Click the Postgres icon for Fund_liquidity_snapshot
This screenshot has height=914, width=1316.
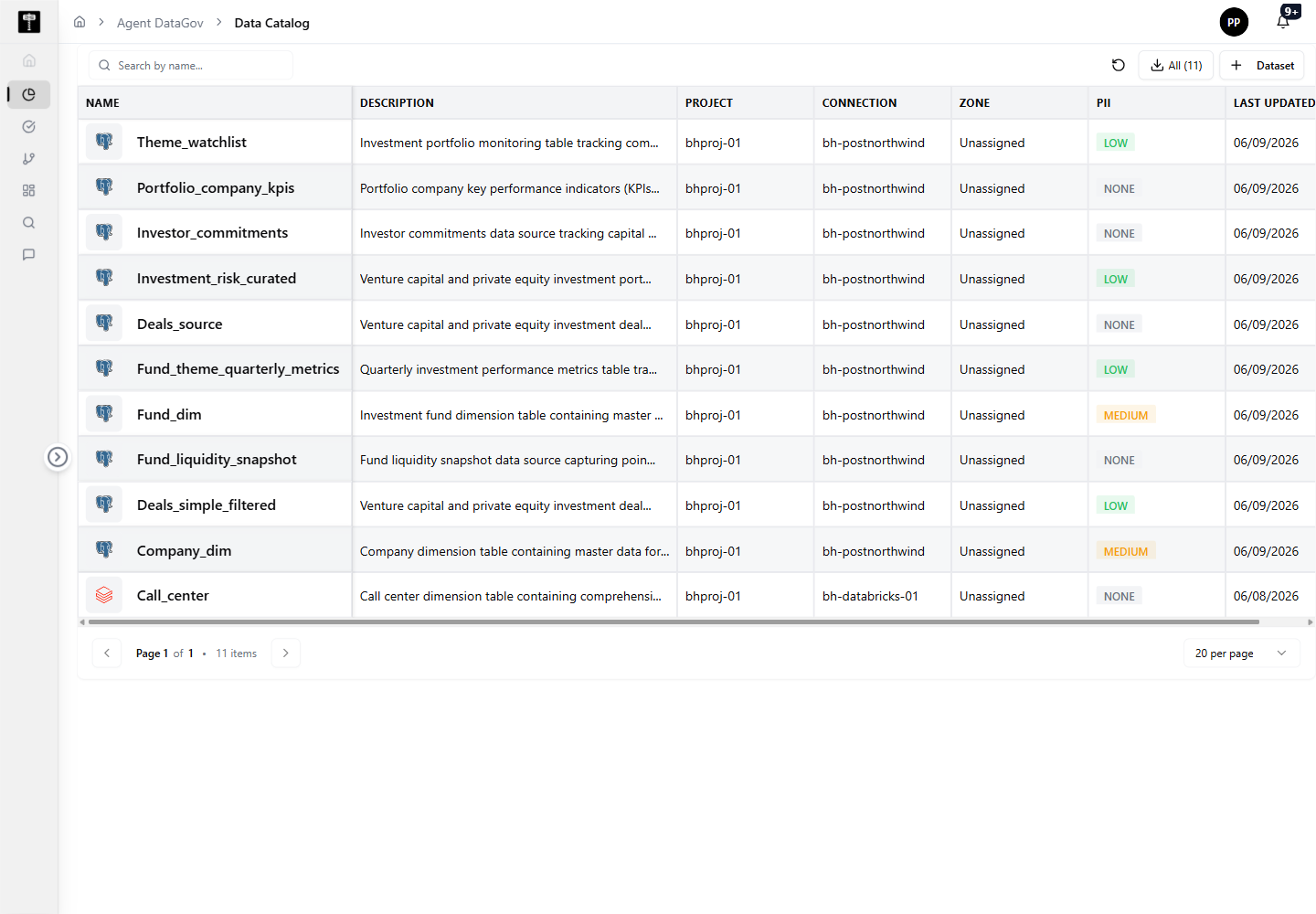104,459
